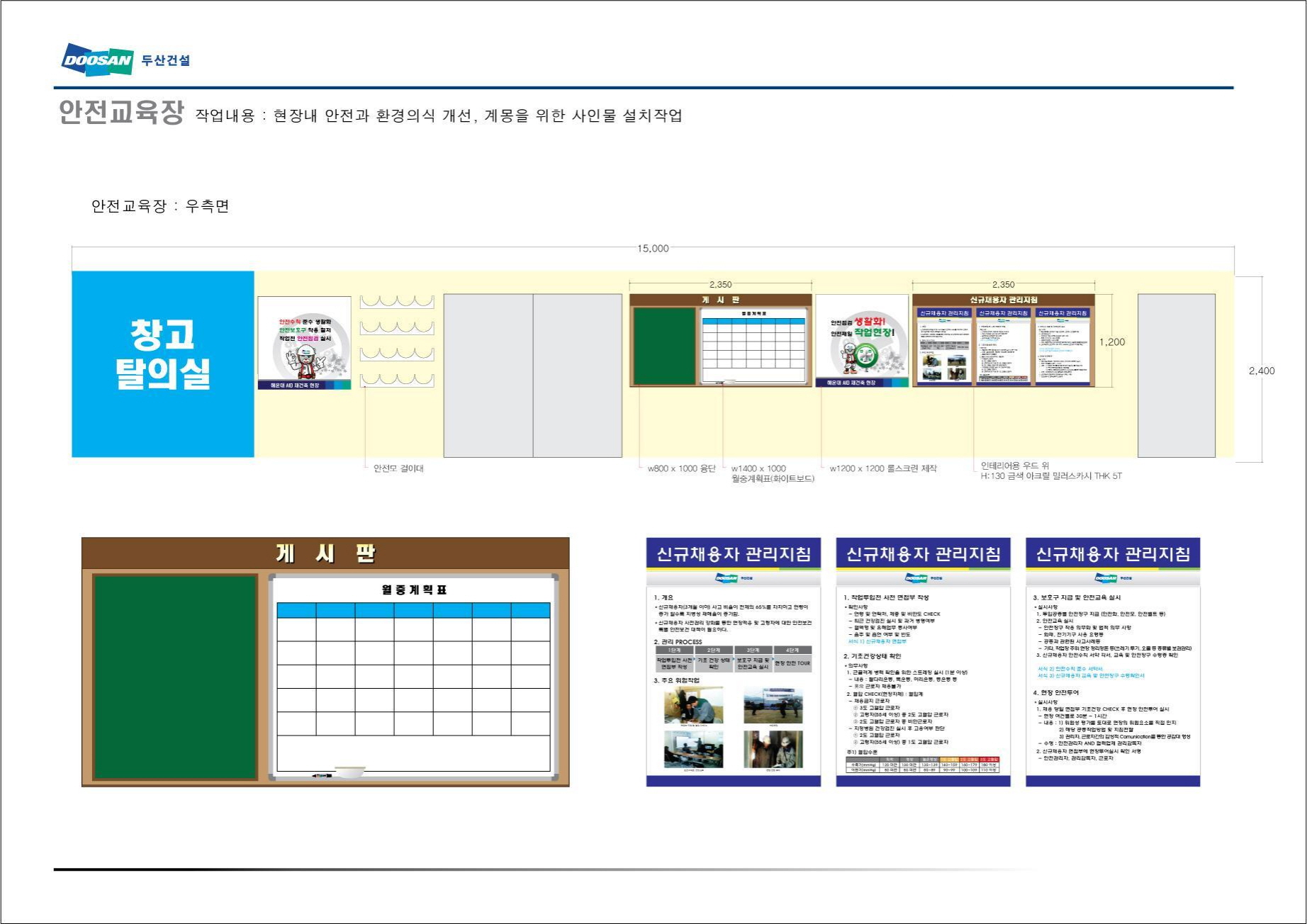This screenshot has height=924, width=1307.
Task: Click the '2. 기초건강상태 확인' heading
Action: click(873, 656)
